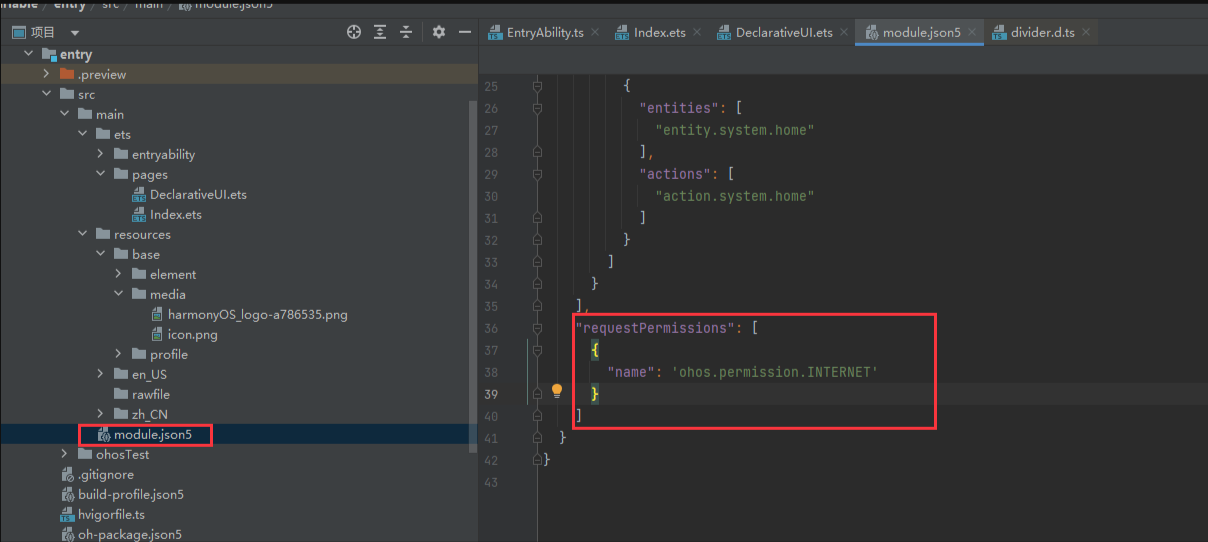Click the module.json5 file icon in tree
This screenshot has height=542, width=1208.
pyautogui.click(x=103, y=435)
